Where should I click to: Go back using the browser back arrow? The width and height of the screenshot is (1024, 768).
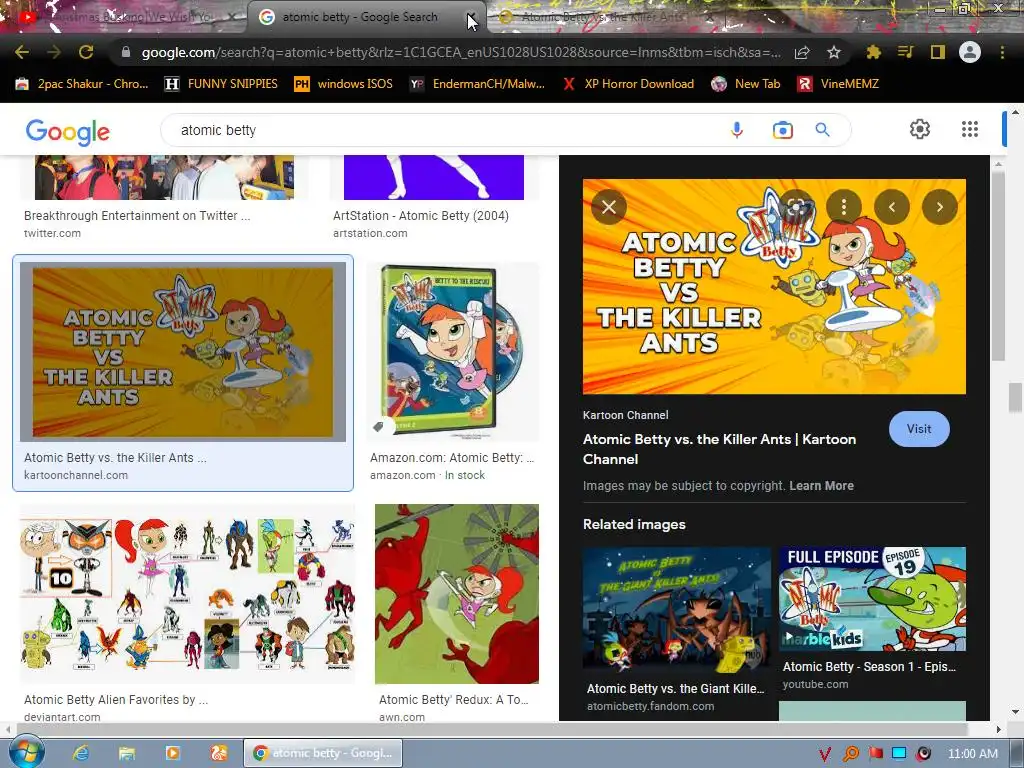click(22, 52)
